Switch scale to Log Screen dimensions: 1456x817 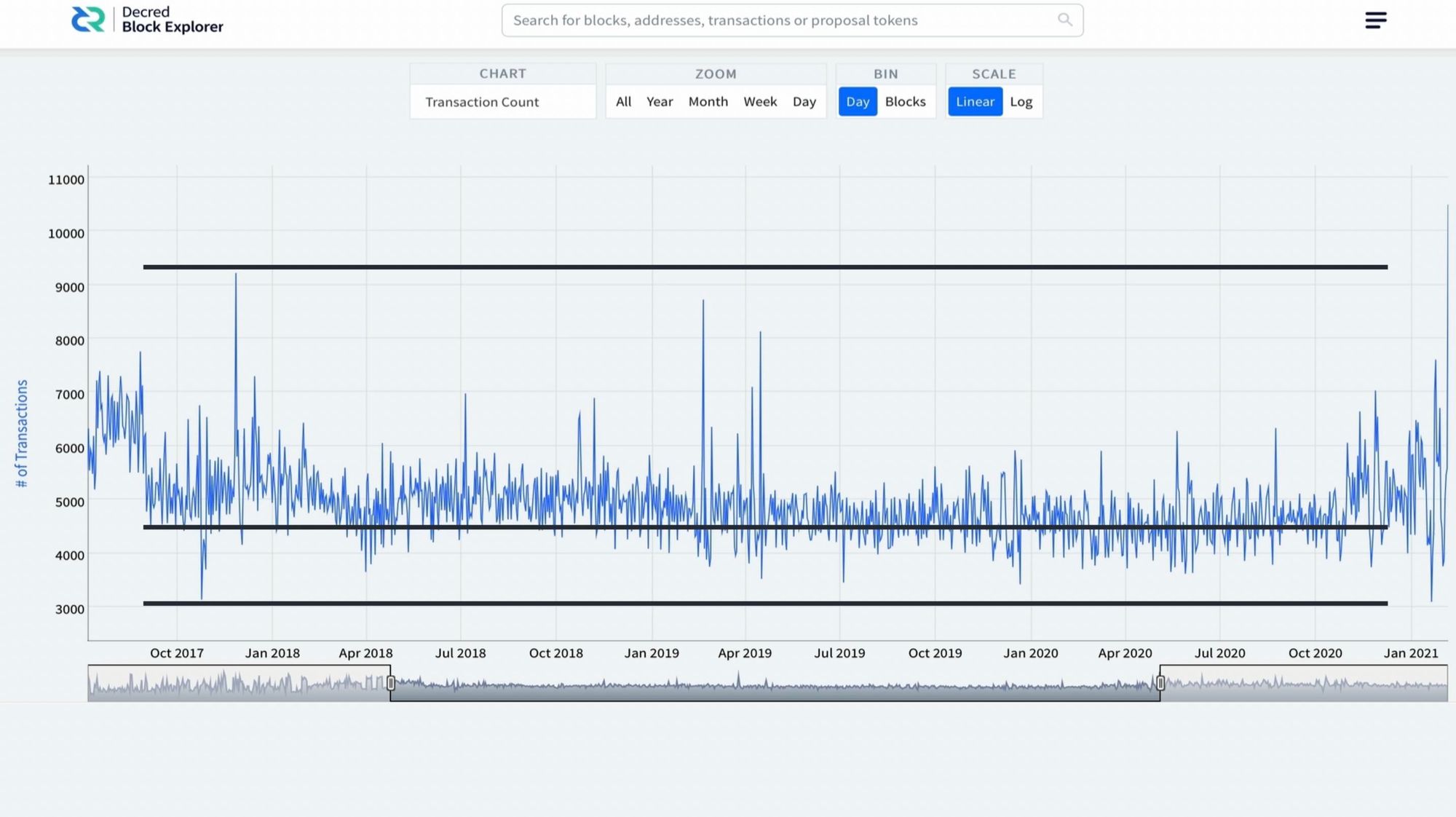(x=1021, y=102)
